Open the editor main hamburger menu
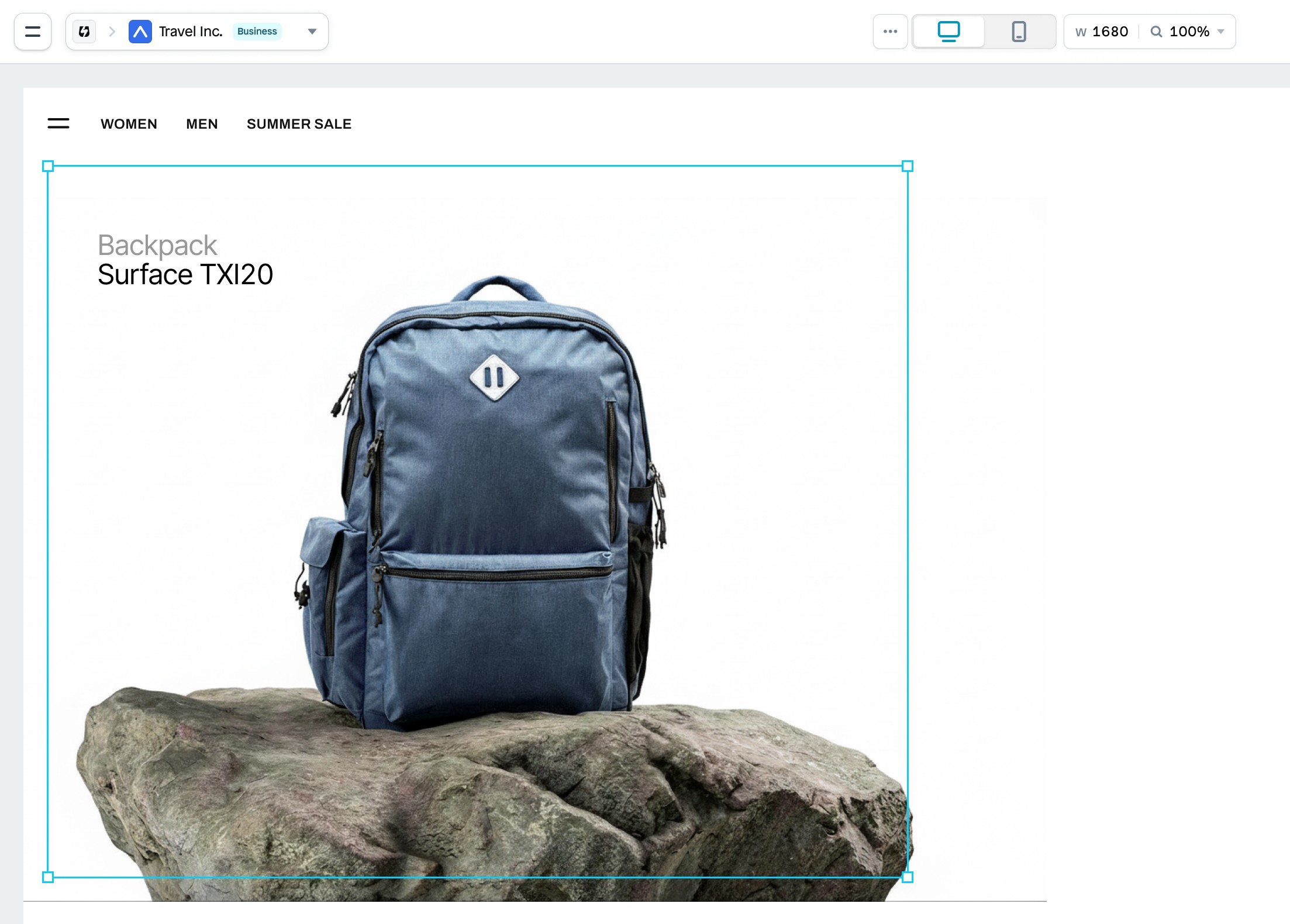Screen dimensions: 1290x924 coord(33,32)
